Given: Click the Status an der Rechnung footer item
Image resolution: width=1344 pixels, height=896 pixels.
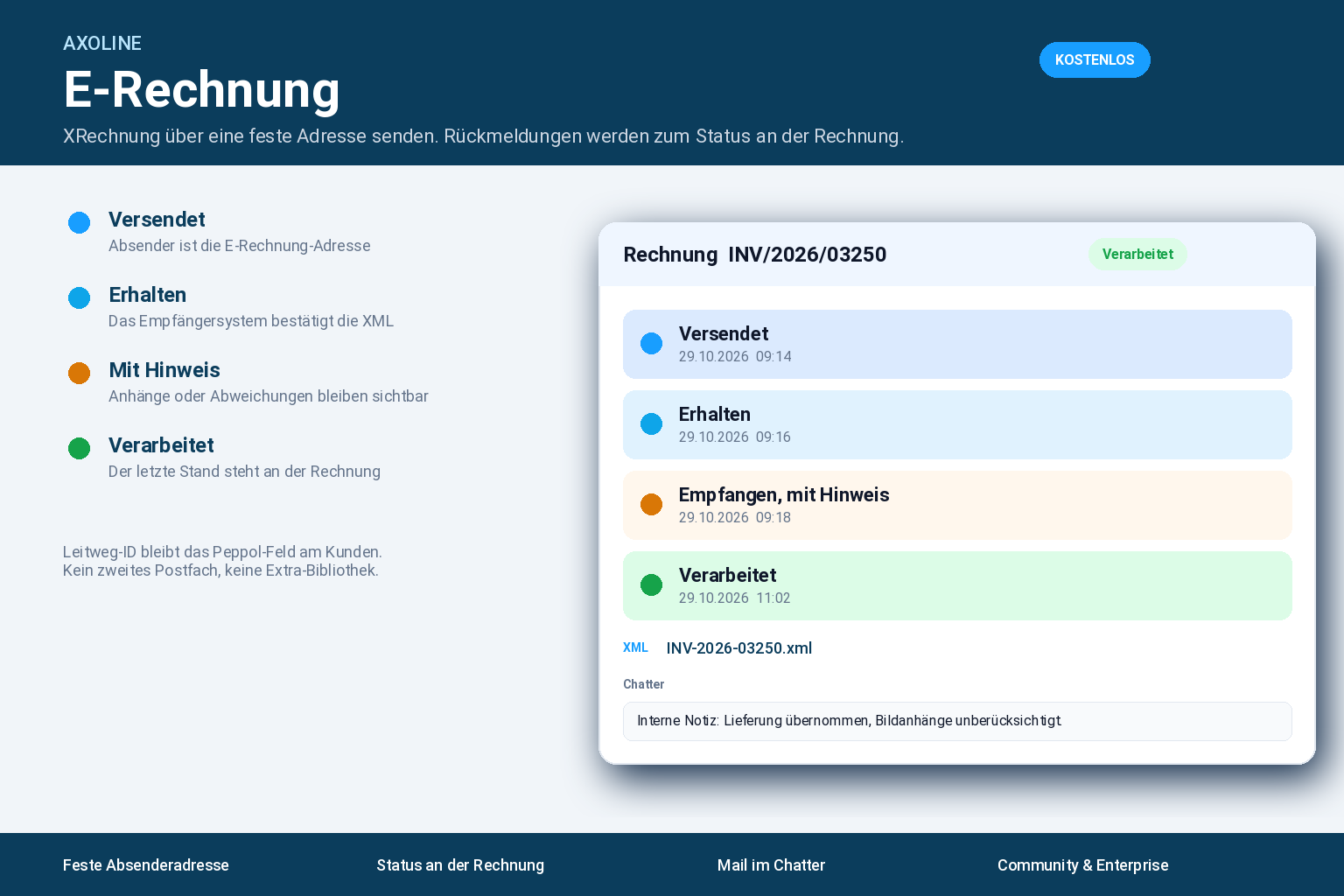Looking at the screenshot, I should tap(460, 865).
